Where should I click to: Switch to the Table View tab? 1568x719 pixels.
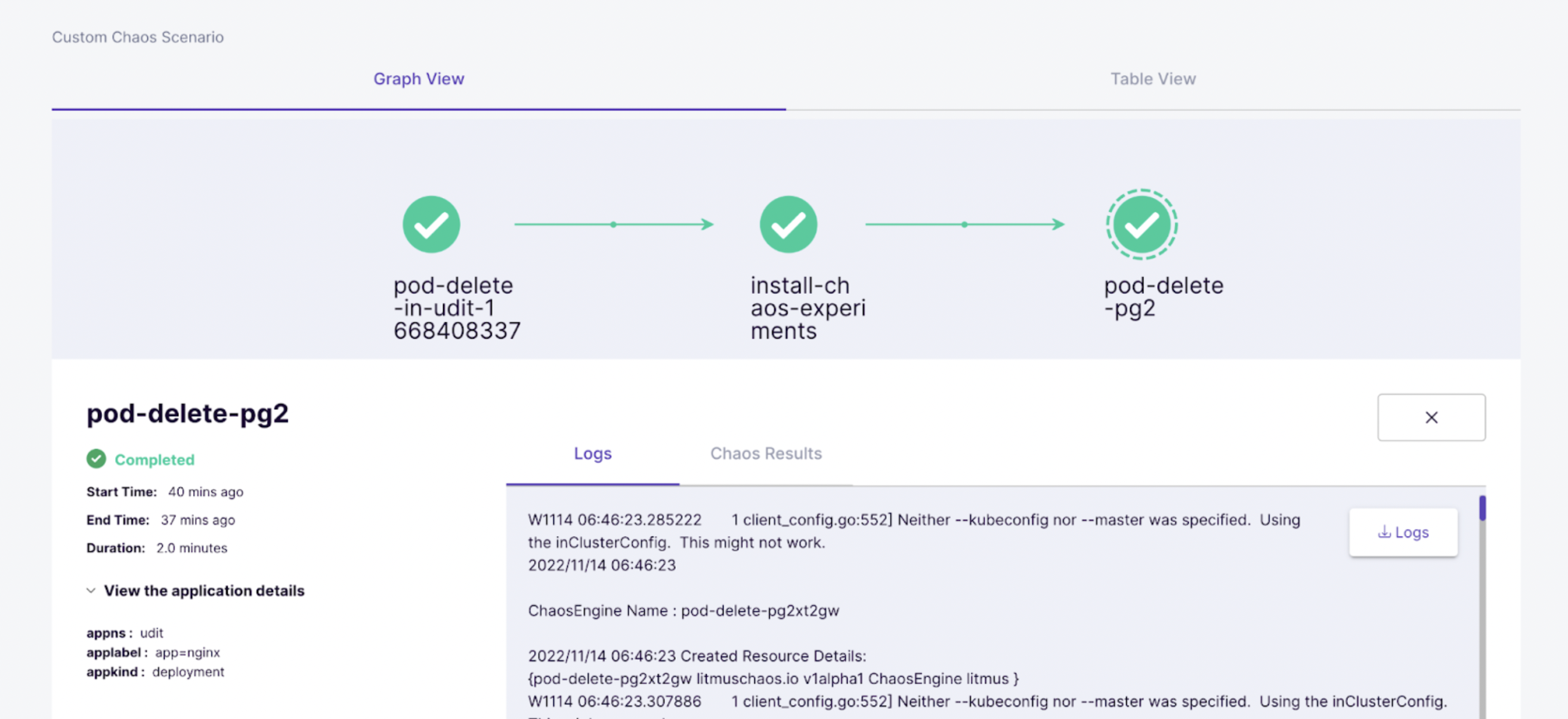(x=1152, y=79)
